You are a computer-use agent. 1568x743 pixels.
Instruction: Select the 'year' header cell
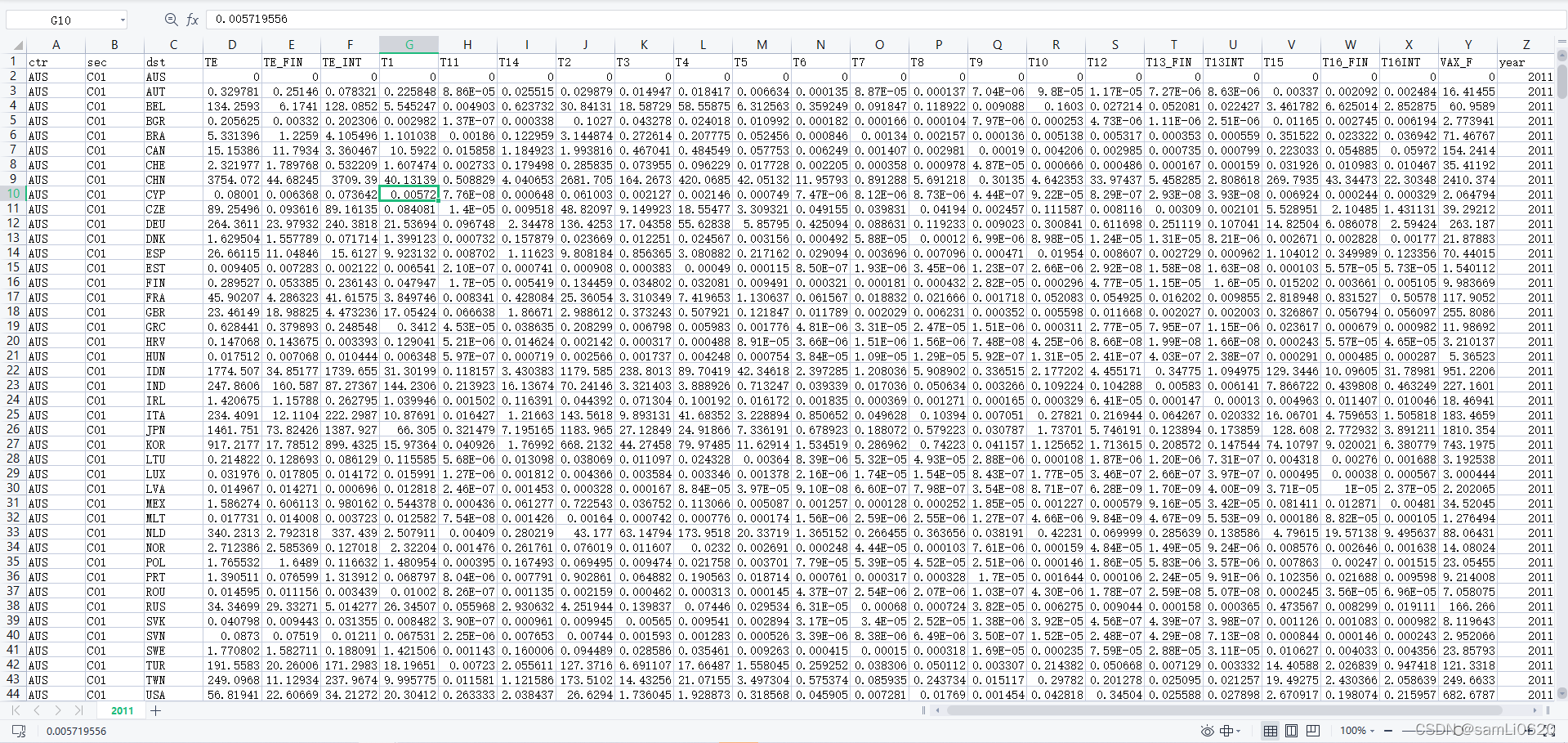pyautogui.click(x=1526, y=62)
